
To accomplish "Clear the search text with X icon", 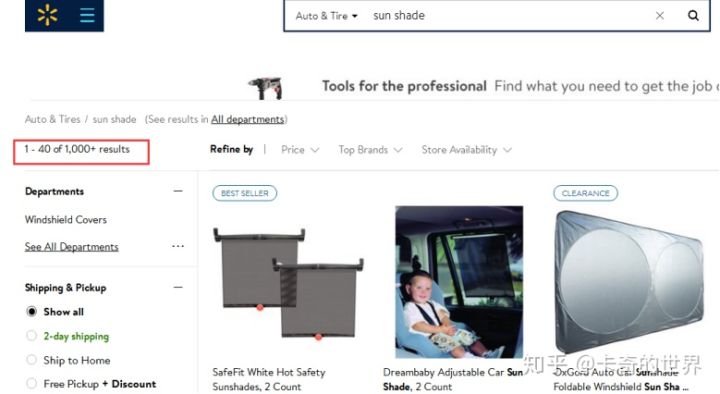I will (660, 16).
